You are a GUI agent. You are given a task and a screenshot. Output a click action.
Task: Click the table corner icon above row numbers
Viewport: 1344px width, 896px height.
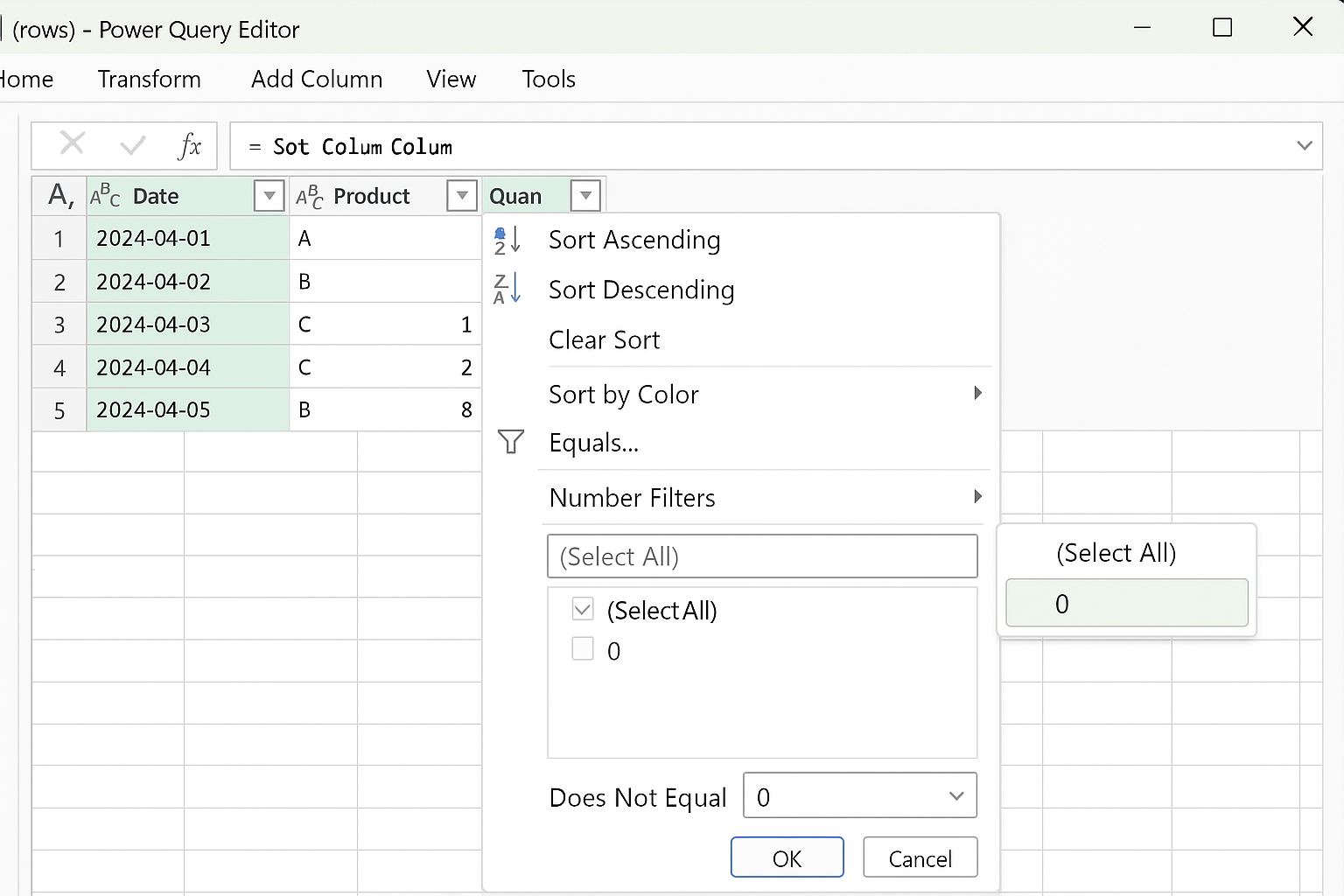point(59,195)
